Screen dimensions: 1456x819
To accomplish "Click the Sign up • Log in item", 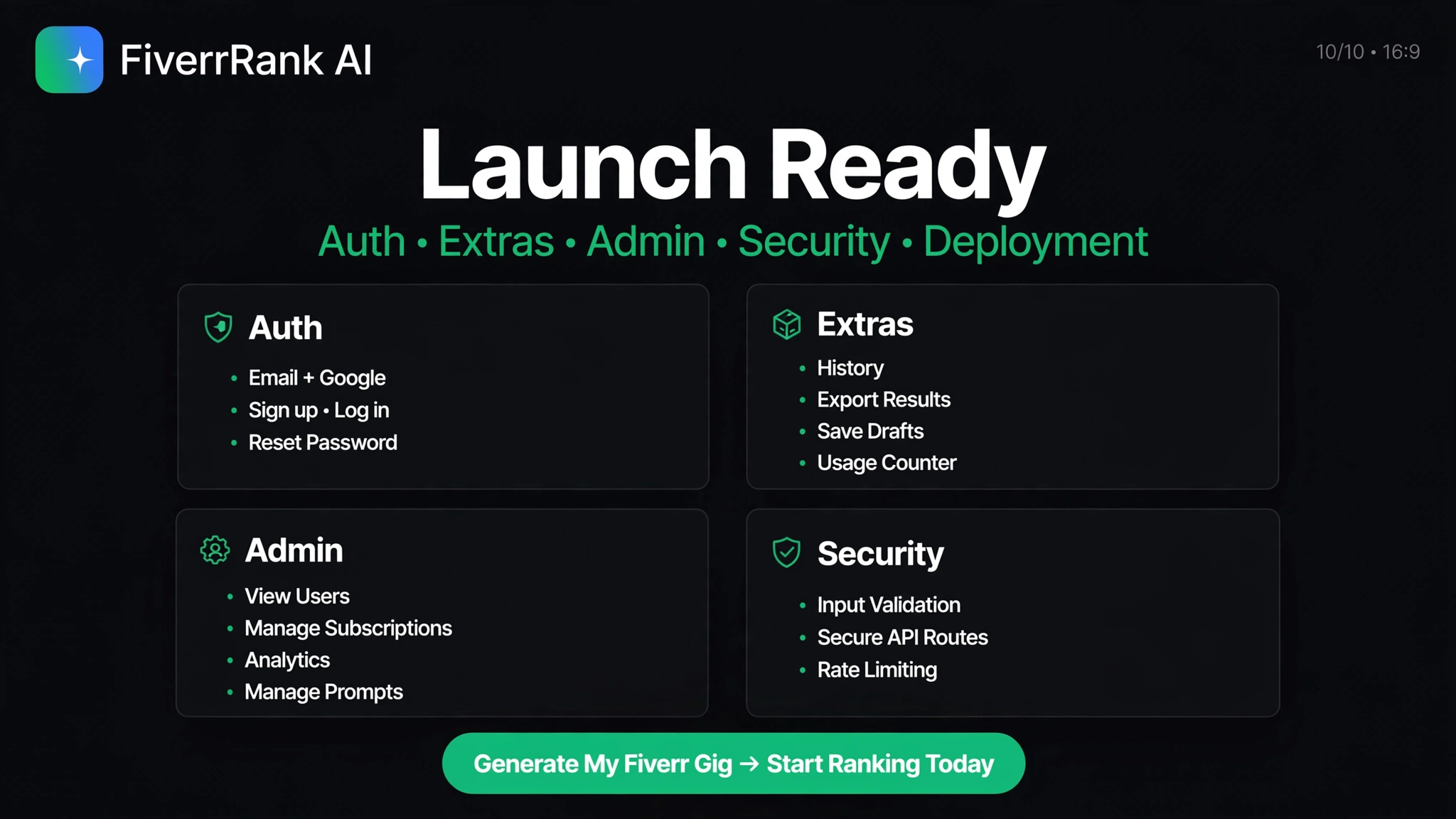I will point(319,410).
